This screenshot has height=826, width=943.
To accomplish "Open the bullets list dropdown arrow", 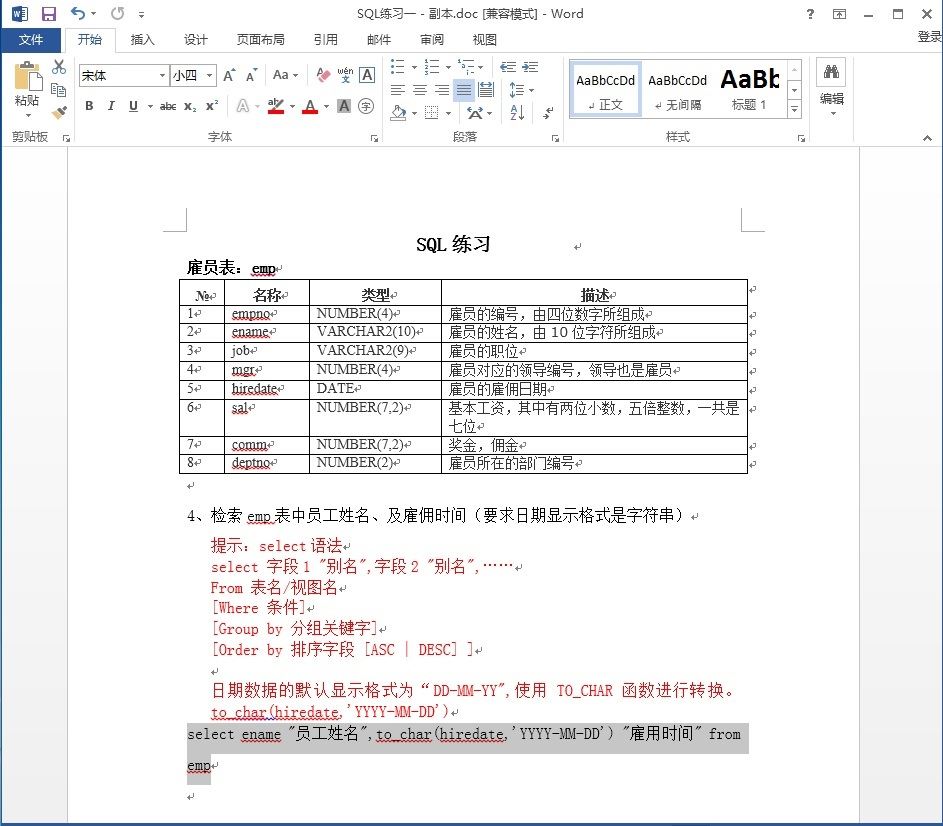I will [x=414, y=67].
